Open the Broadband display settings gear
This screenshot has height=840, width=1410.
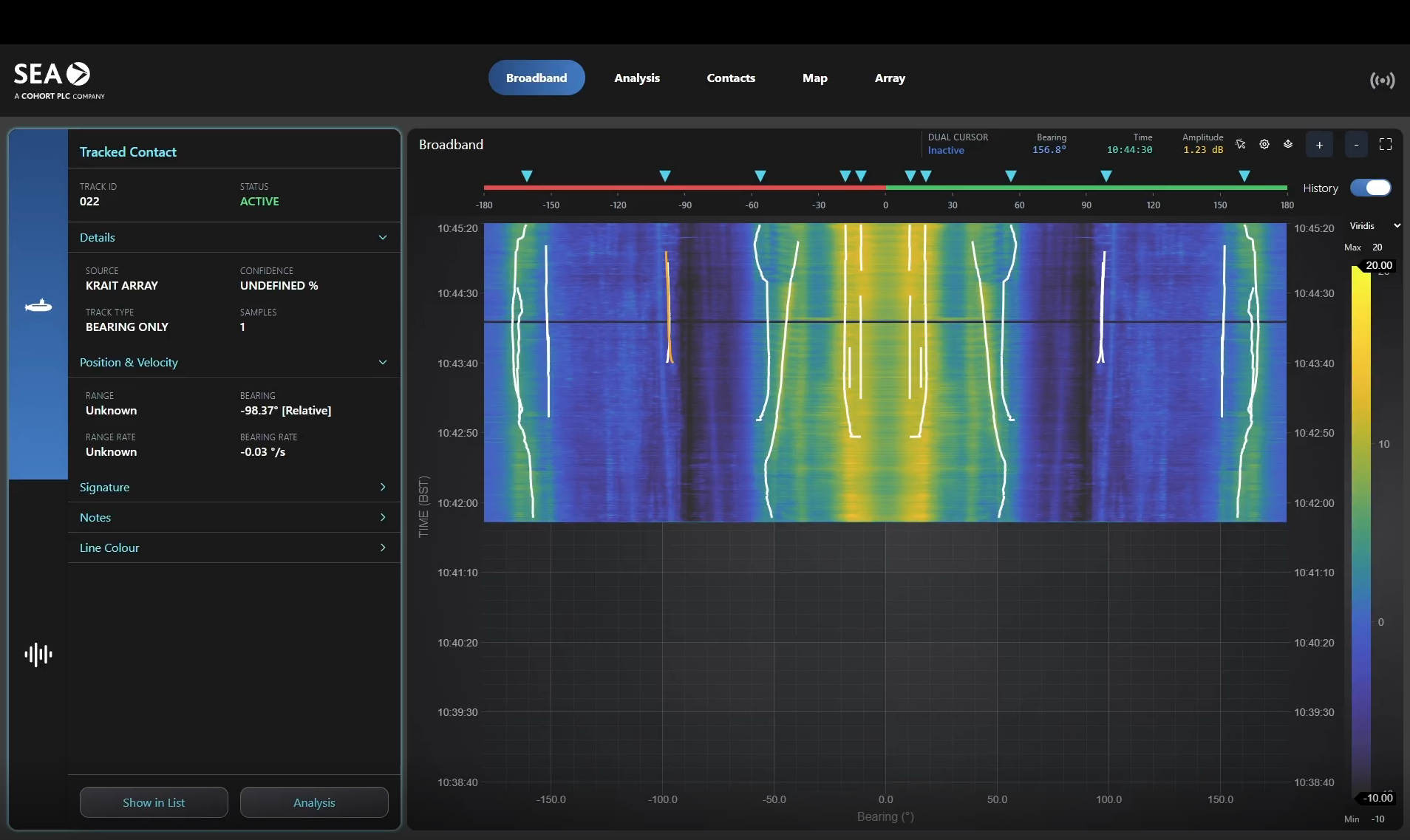click(x=1264, y=144)
